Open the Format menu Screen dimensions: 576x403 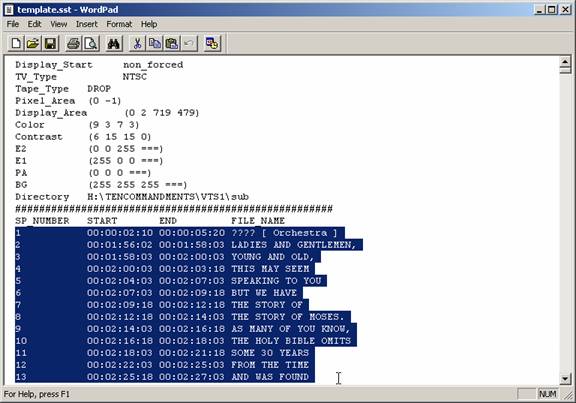tap(119, 24)
